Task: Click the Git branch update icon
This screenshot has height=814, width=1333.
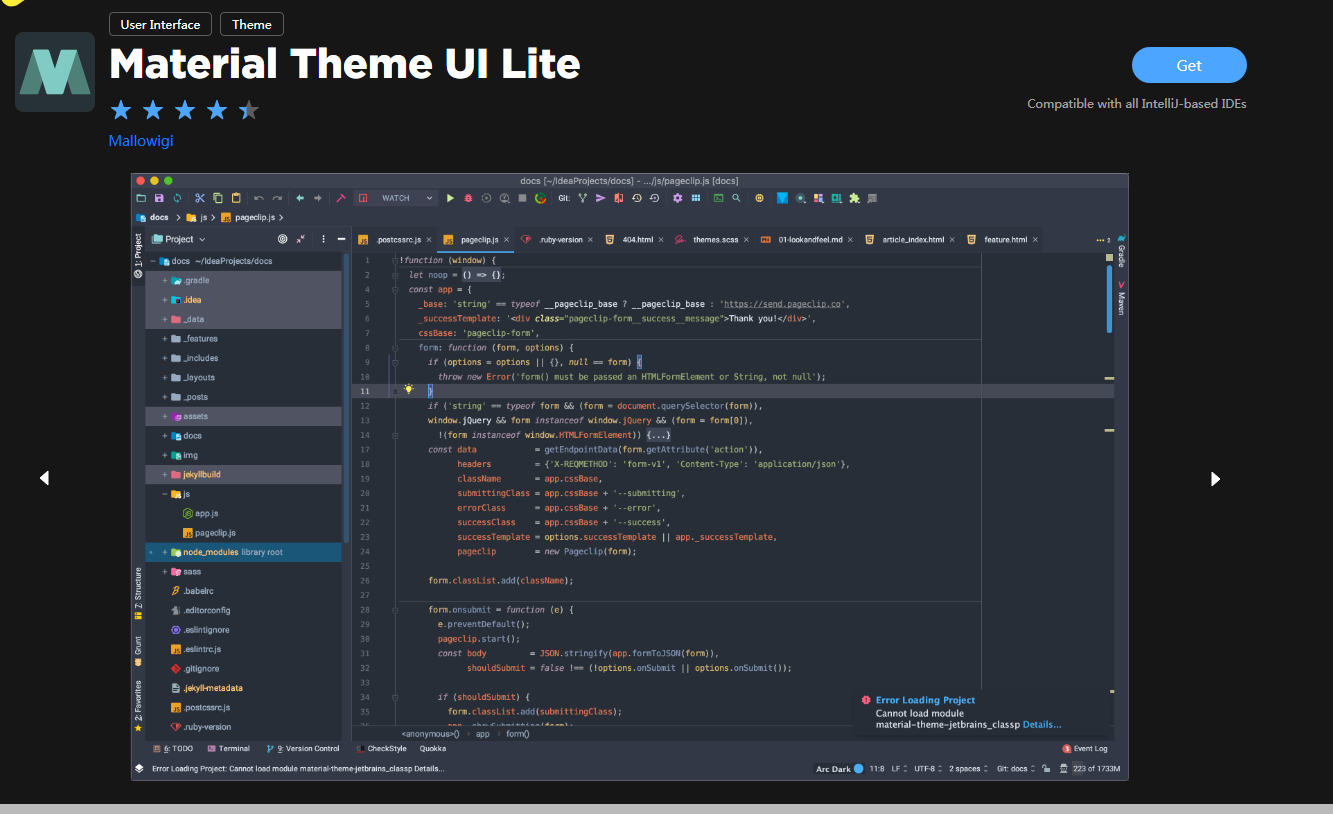Action: coord(582,198)
